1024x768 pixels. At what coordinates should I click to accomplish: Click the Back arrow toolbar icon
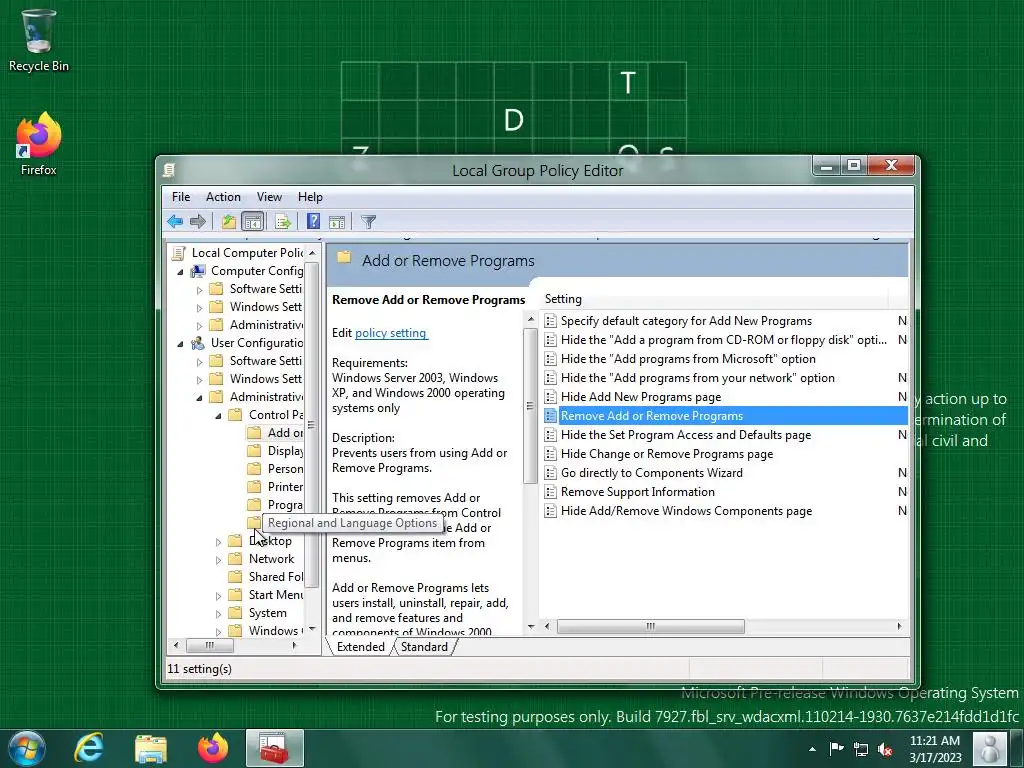174,221
